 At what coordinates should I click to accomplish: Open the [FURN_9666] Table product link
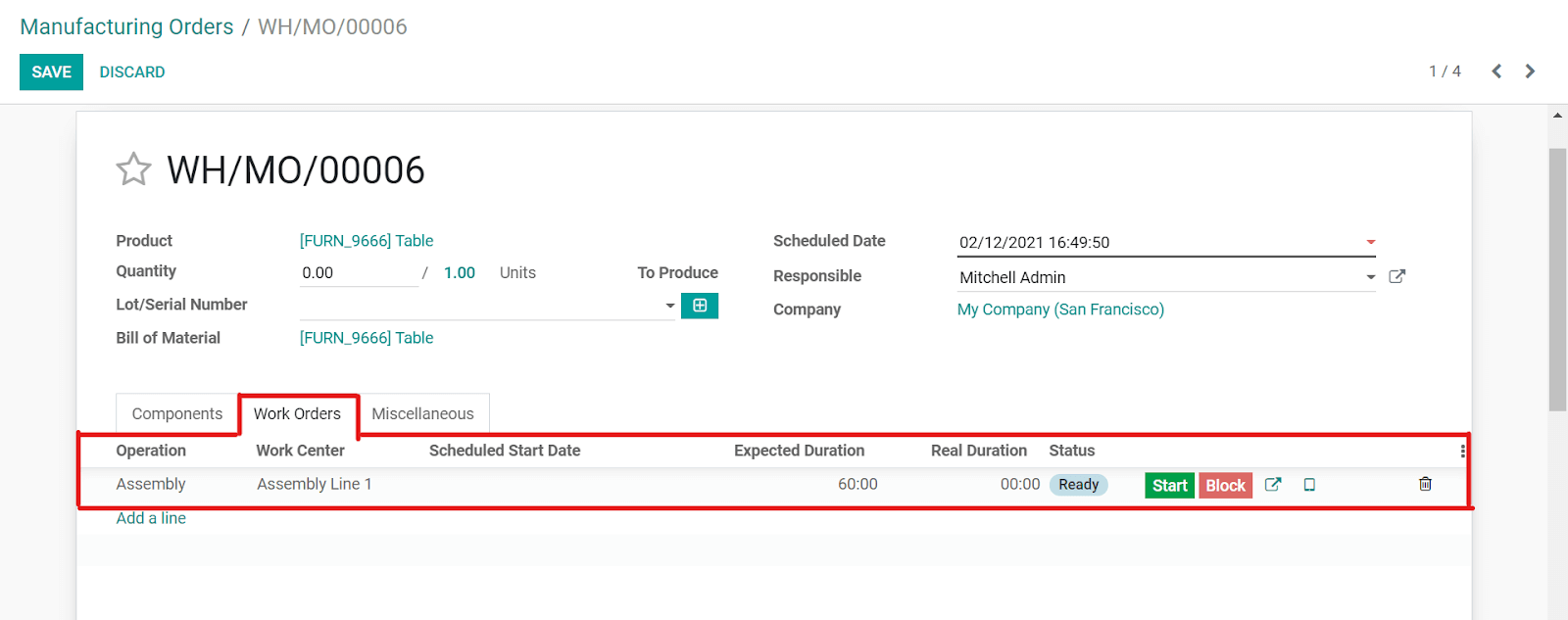coord(367,241)
